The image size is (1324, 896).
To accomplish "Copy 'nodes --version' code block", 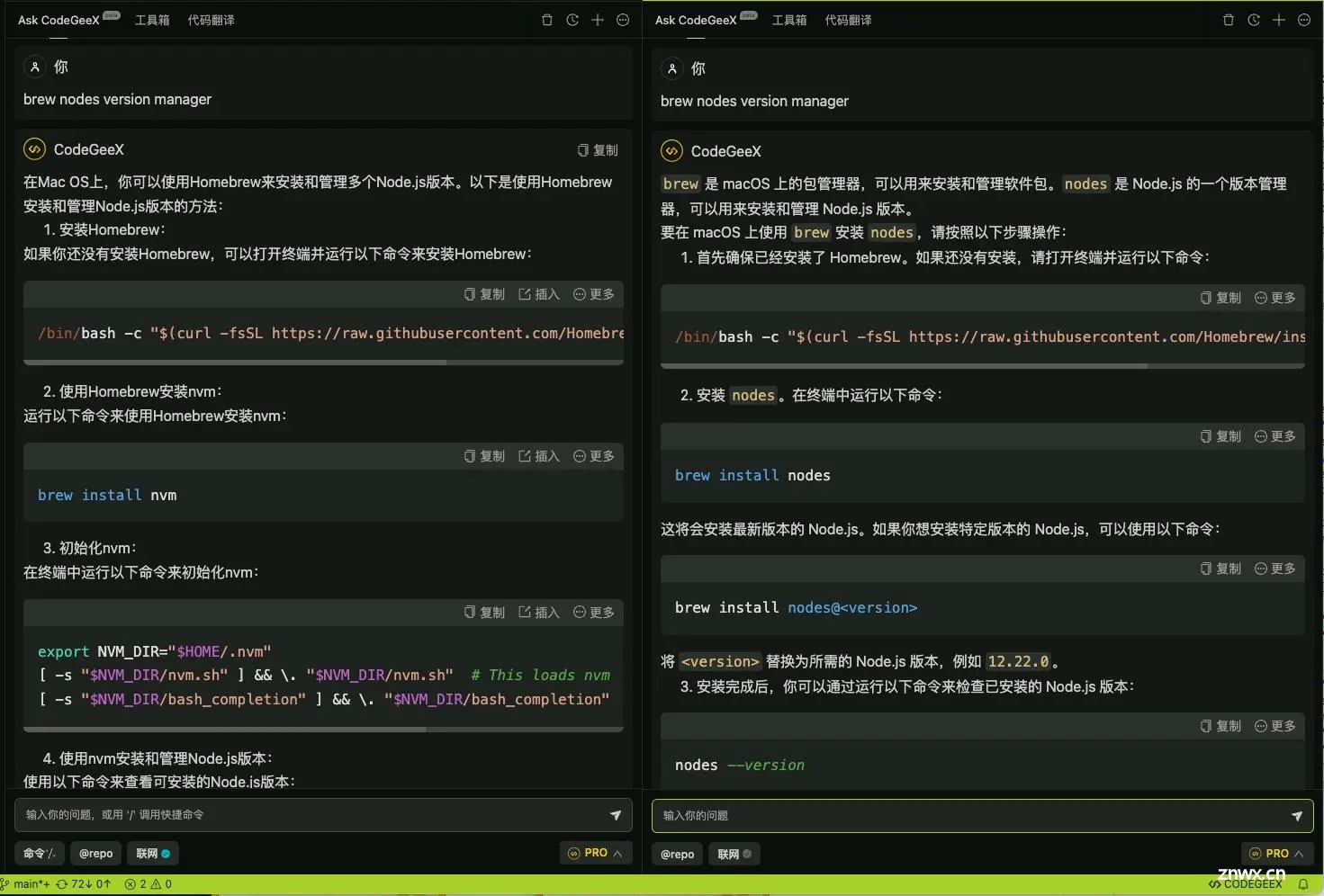I will click(1220, 726).
